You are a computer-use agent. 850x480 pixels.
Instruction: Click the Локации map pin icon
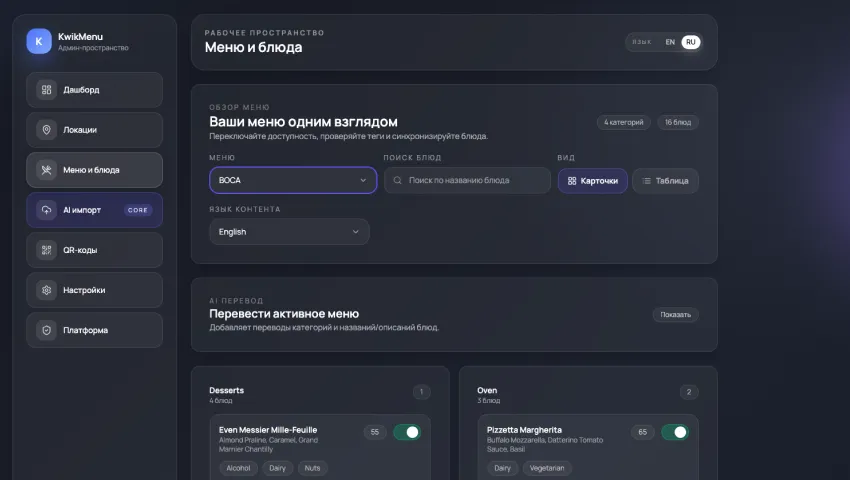pyautogui.click(x=47, y=130)
